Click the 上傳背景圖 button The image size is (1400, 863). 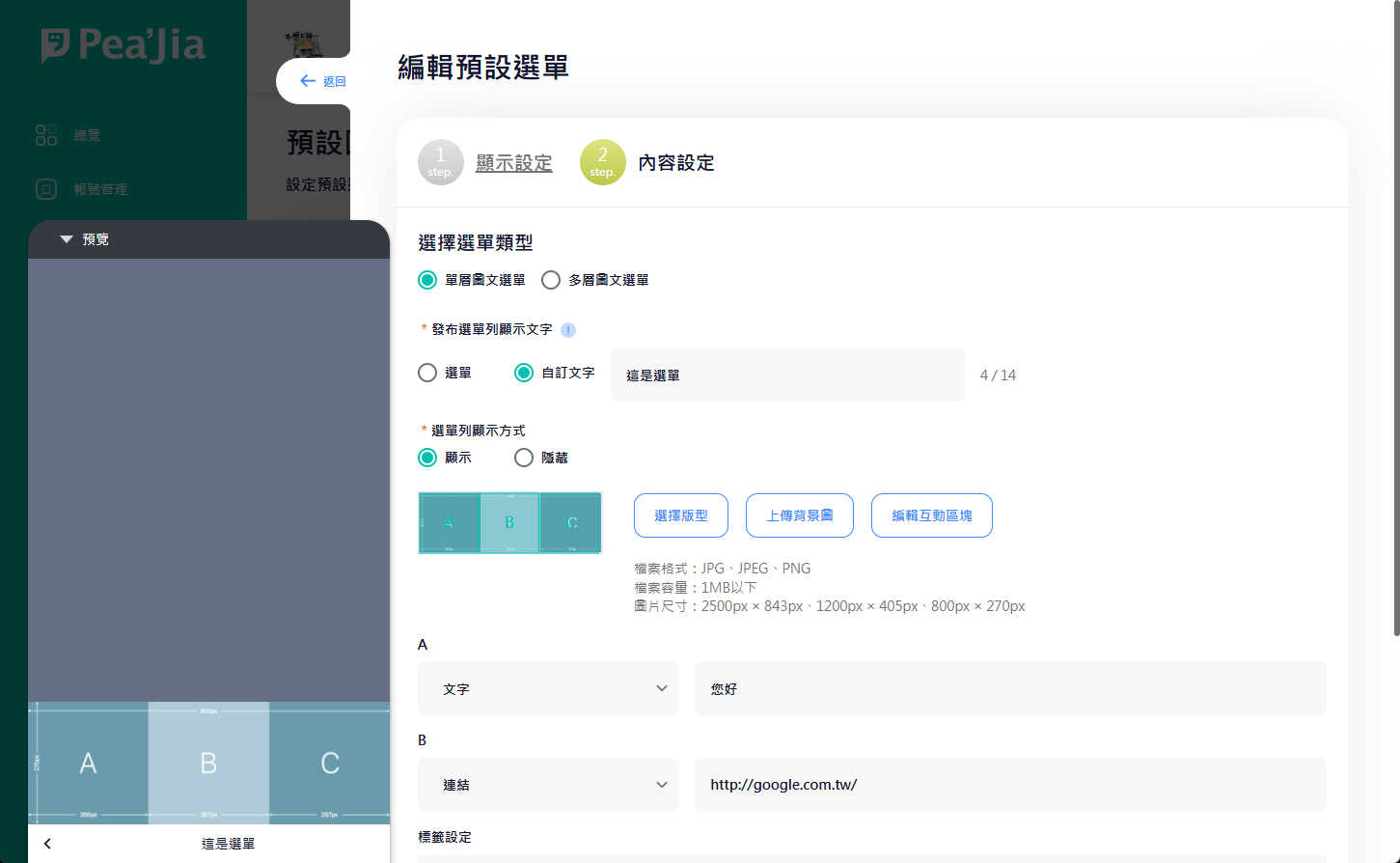point(799,515)
